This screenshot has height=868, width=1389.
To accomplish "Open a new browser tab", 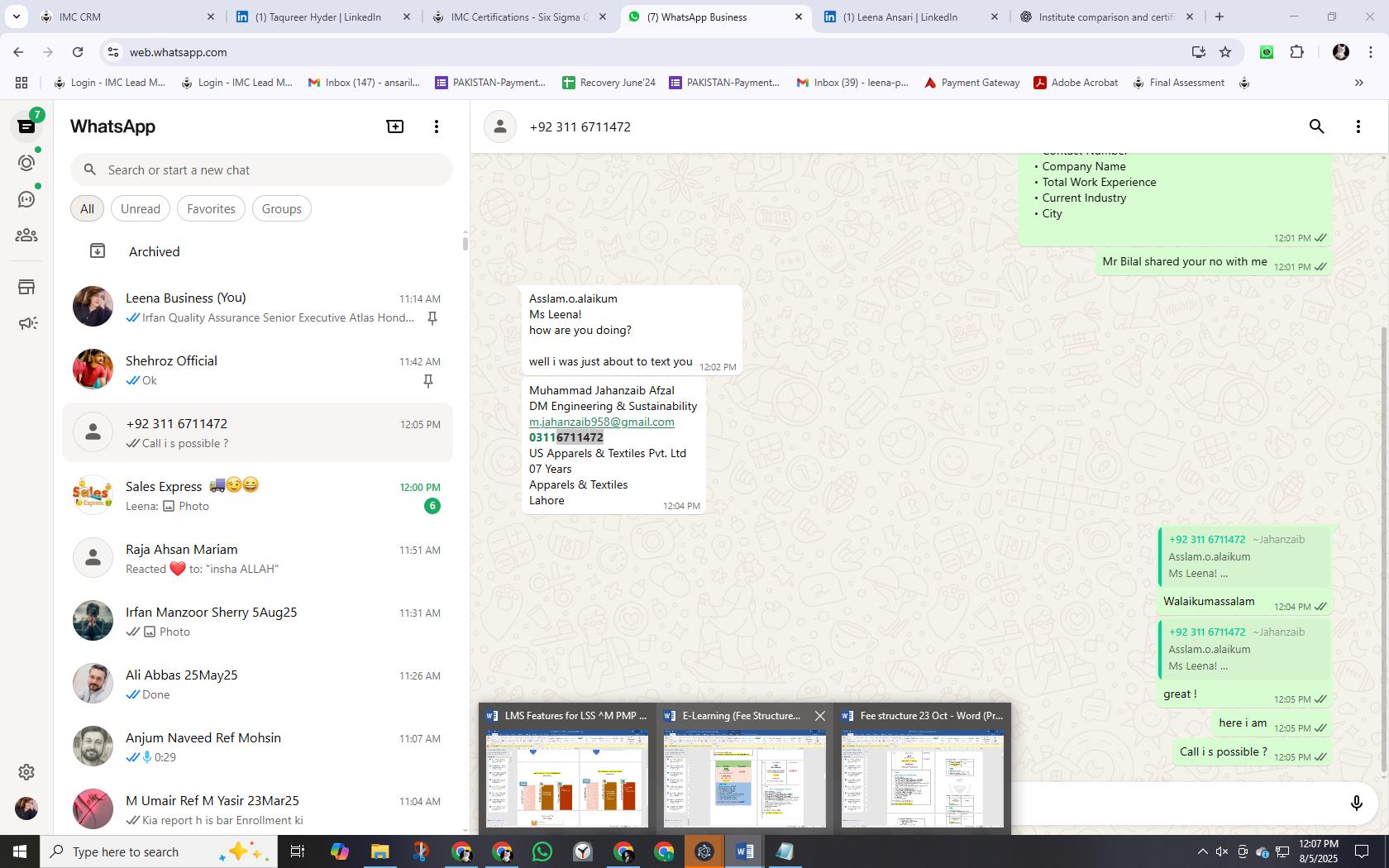I will 1220,17.
